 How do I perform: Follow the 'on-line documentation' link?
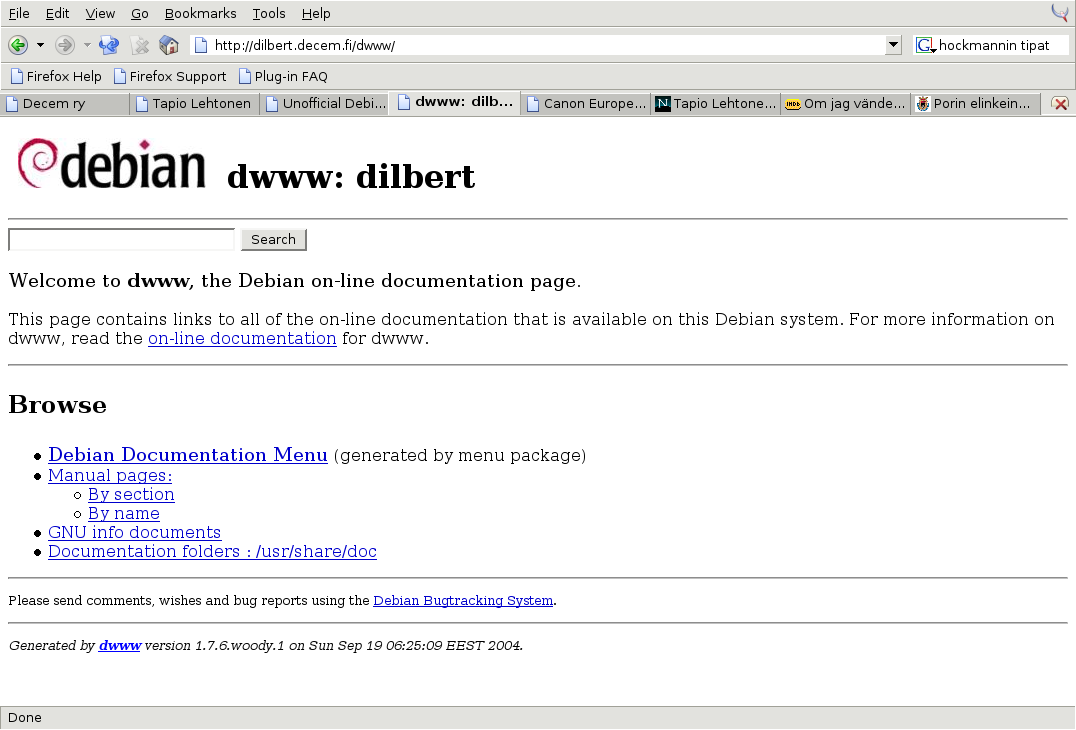242,339
